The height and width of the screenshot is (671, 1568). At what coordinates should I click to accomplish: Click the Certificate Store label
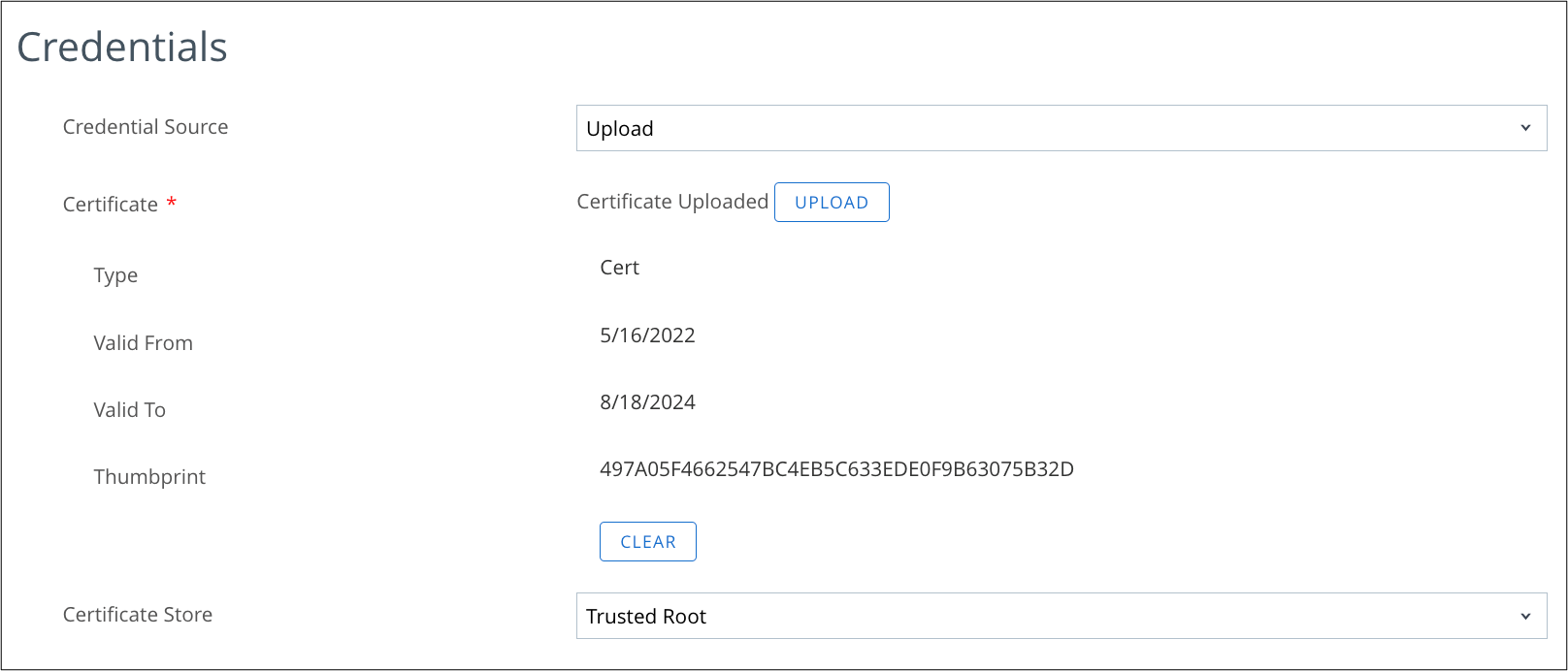pyautogui.click(x=138, y=615)
